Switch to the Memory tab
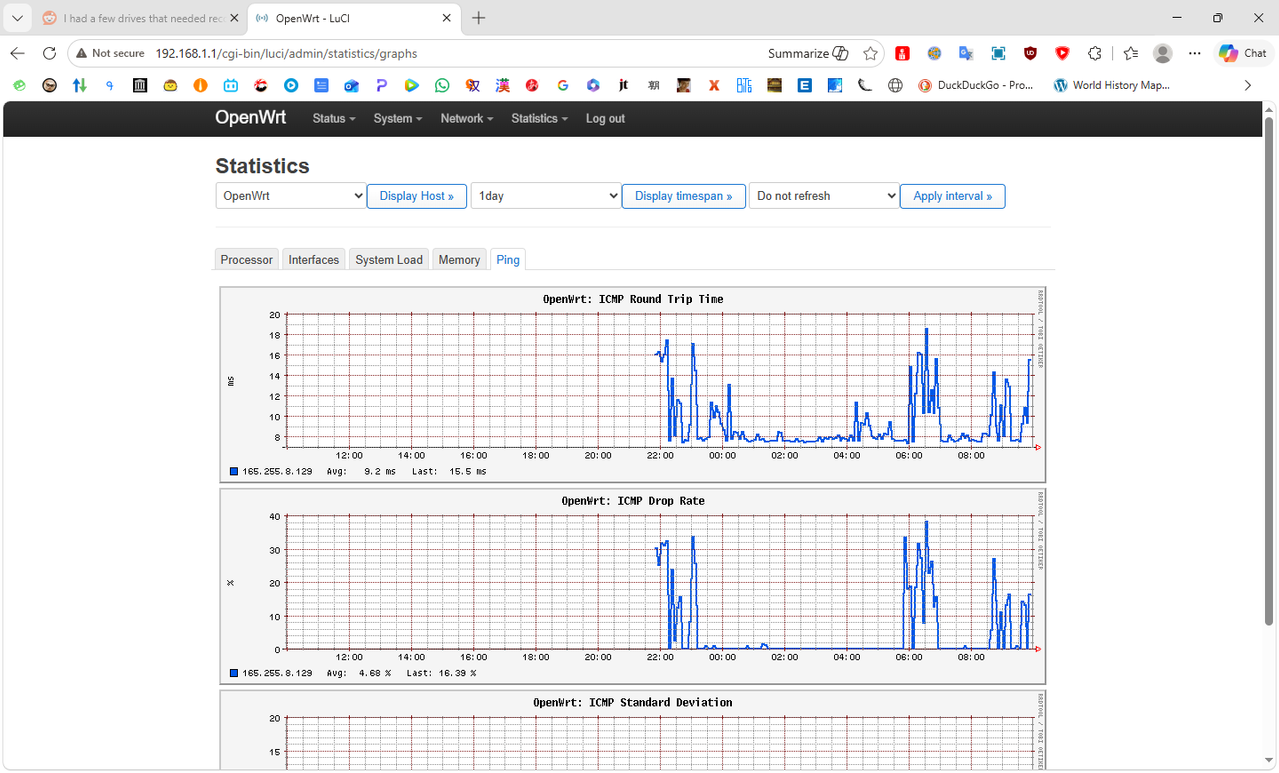This screenshot has height=773, width=1279. [459, 259]
